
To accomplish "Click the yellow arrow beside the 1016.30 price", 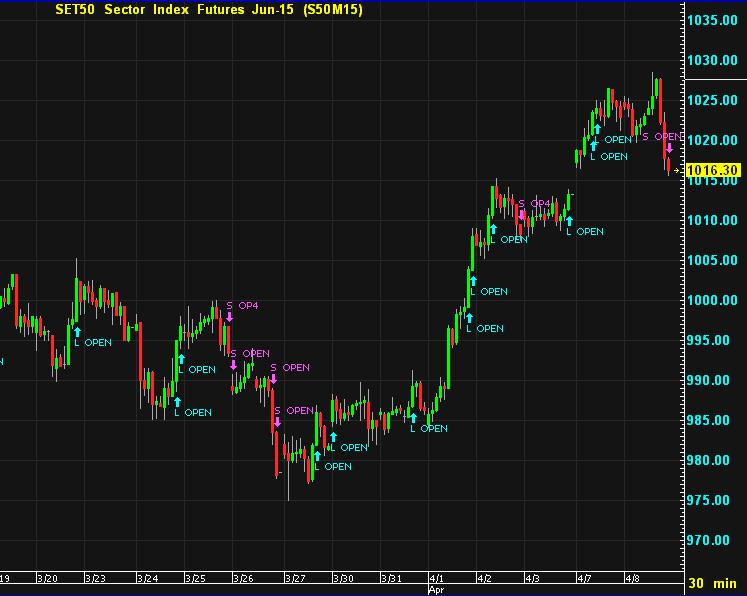I will pos(677,171).
